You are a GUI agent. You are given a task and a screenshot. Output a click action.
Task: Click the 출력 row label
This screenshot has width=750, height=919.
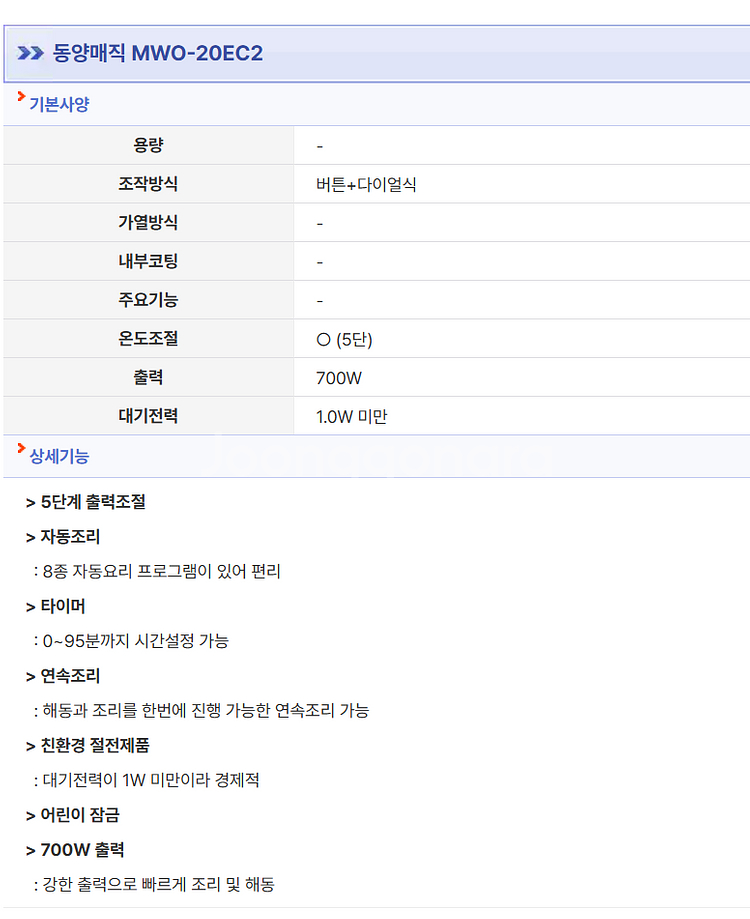pos(148,377)
